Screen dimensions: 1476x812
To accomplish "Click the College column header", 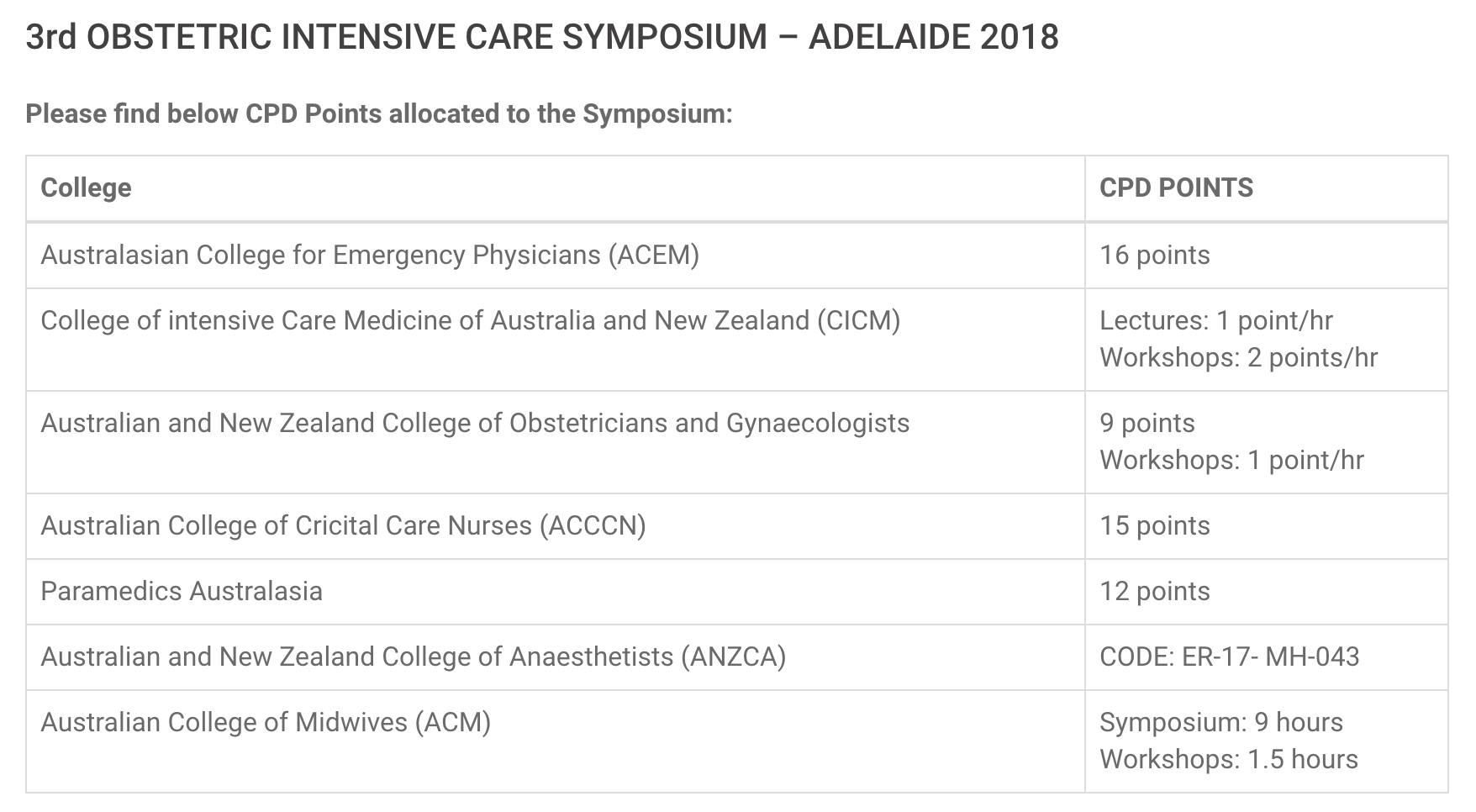I will pos(86,187).
